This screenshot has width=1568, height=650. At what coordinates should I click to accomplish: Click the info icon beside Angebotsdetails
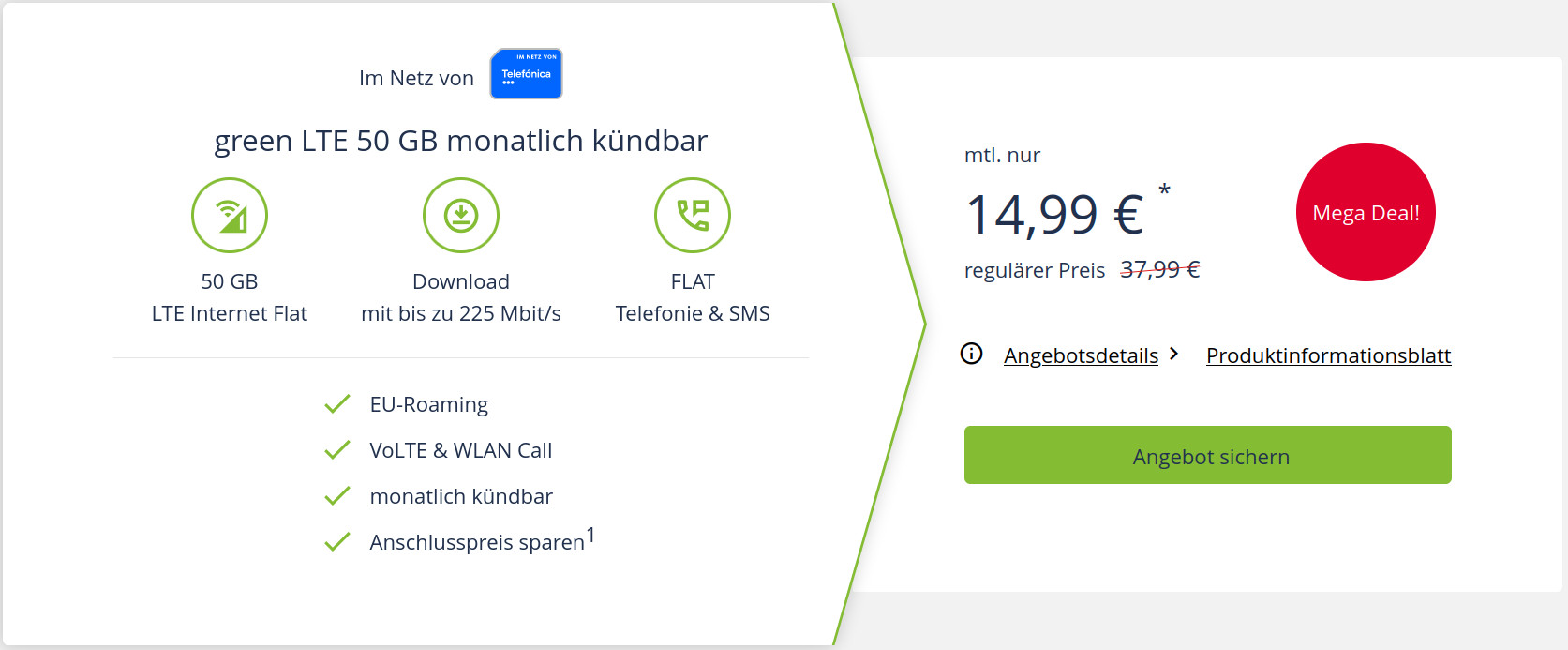(972, 354)
